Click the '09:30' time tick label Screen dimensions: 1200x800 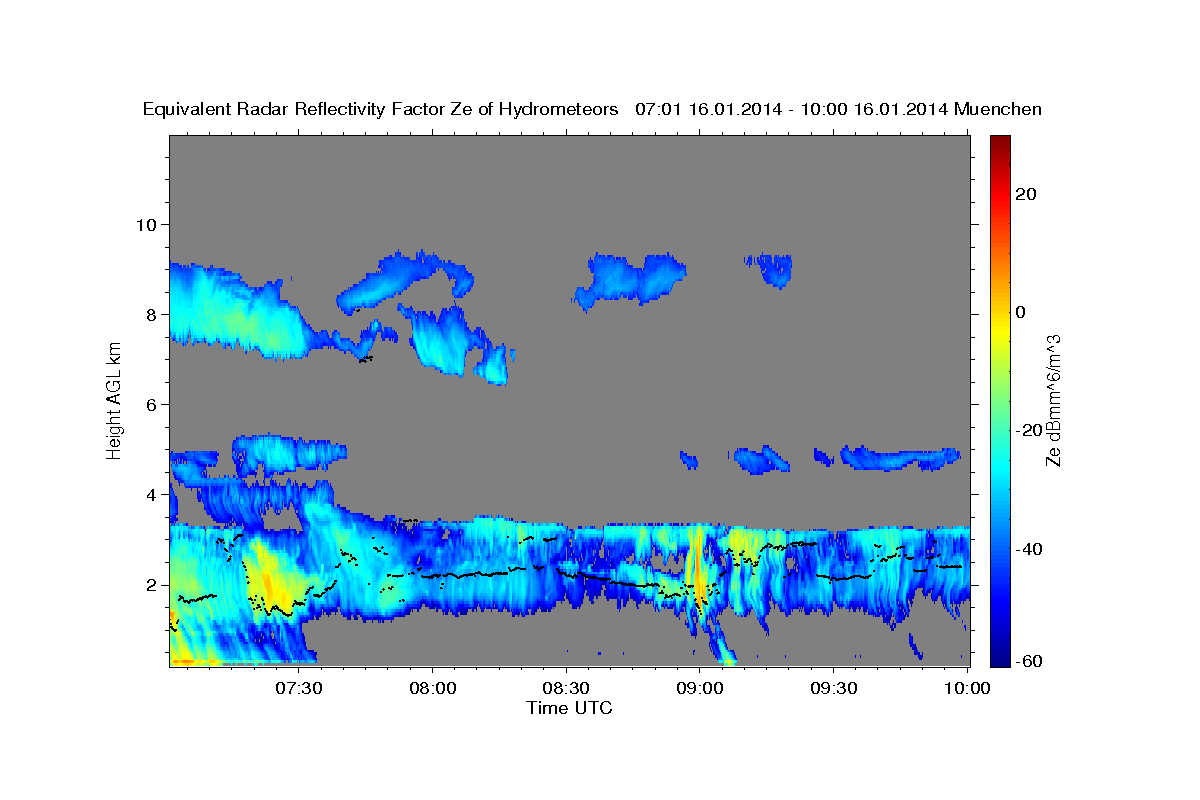pos(833,688)
